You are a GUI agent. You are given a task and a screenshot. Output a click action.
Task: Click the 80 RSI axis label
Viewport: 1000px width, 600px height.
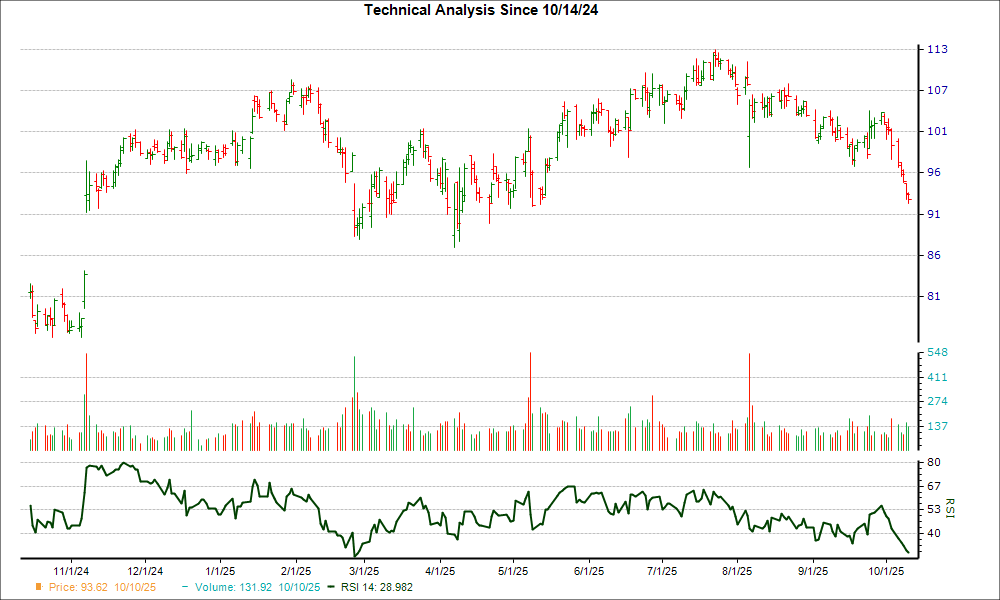click(933, 463)
